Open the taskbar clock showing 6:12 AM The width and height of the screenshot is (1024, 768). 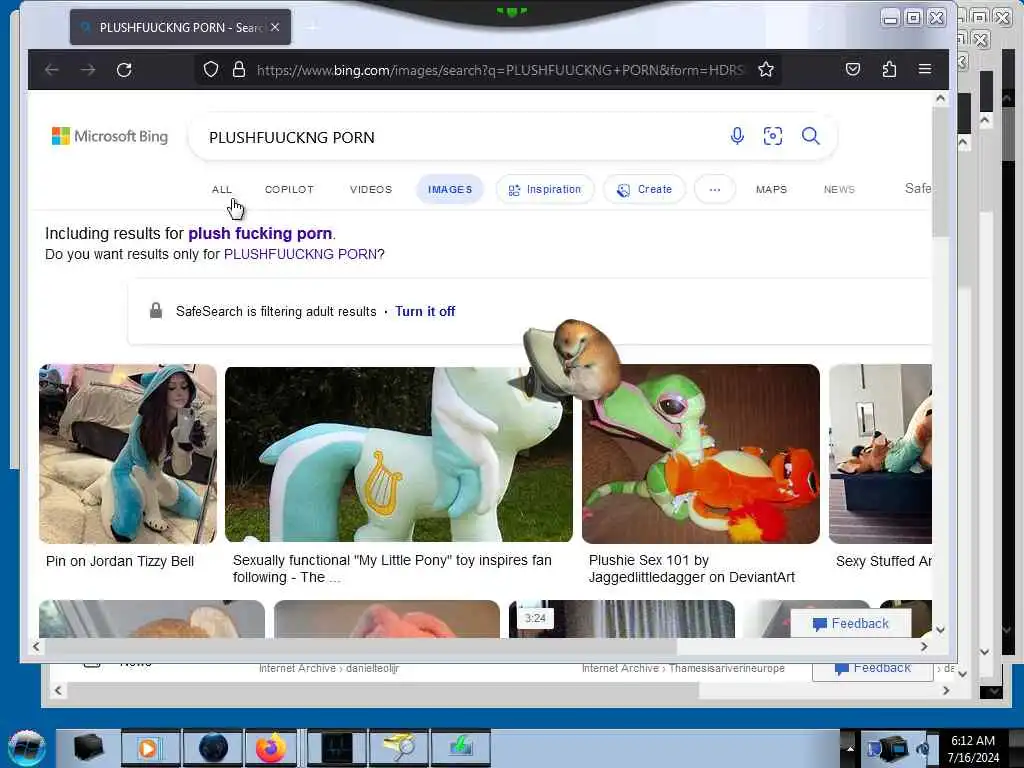click(973, 748)
